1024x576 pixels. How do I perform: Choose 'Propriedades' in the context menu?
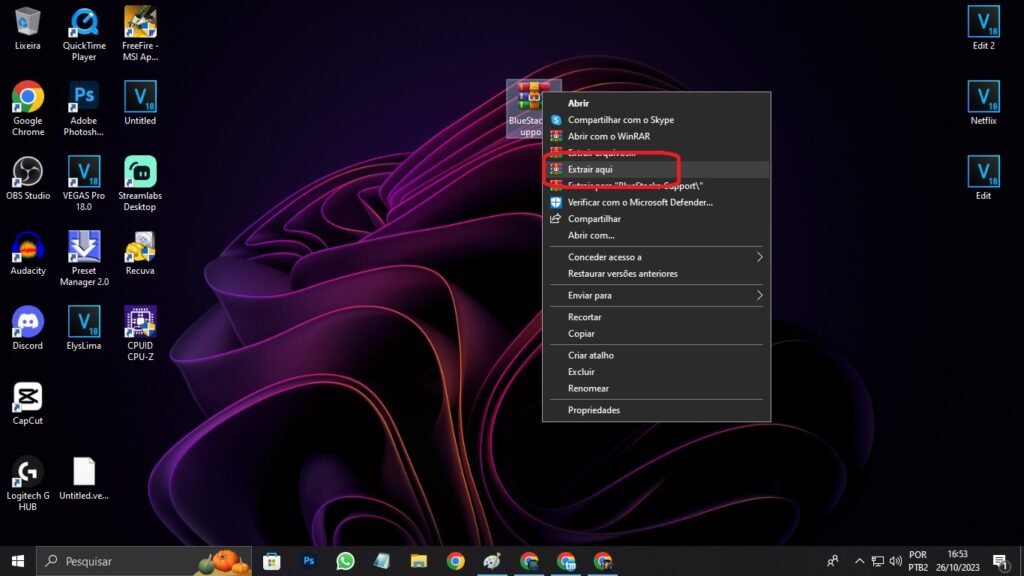point(594,410)
